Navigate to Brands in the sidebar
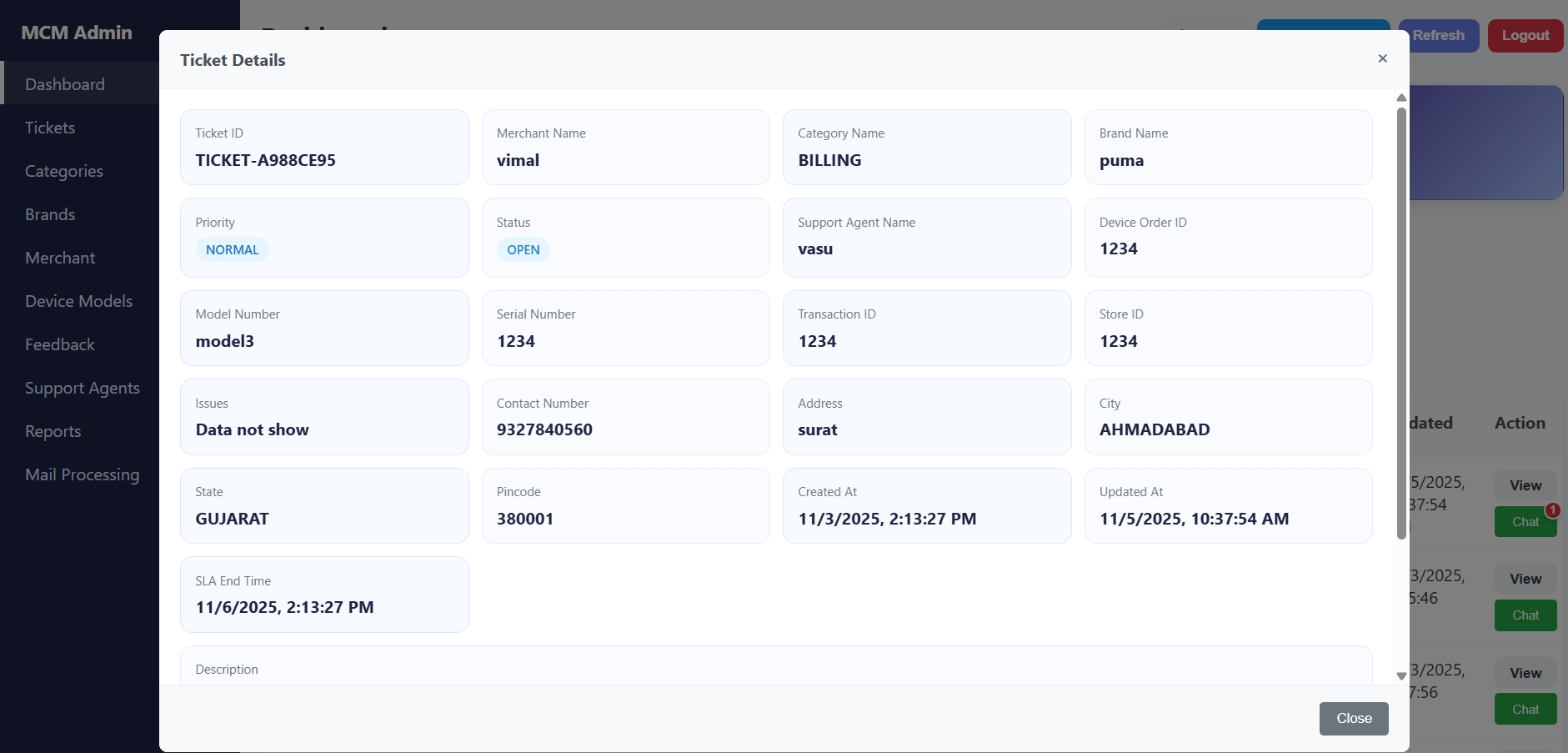 (50, 214)
